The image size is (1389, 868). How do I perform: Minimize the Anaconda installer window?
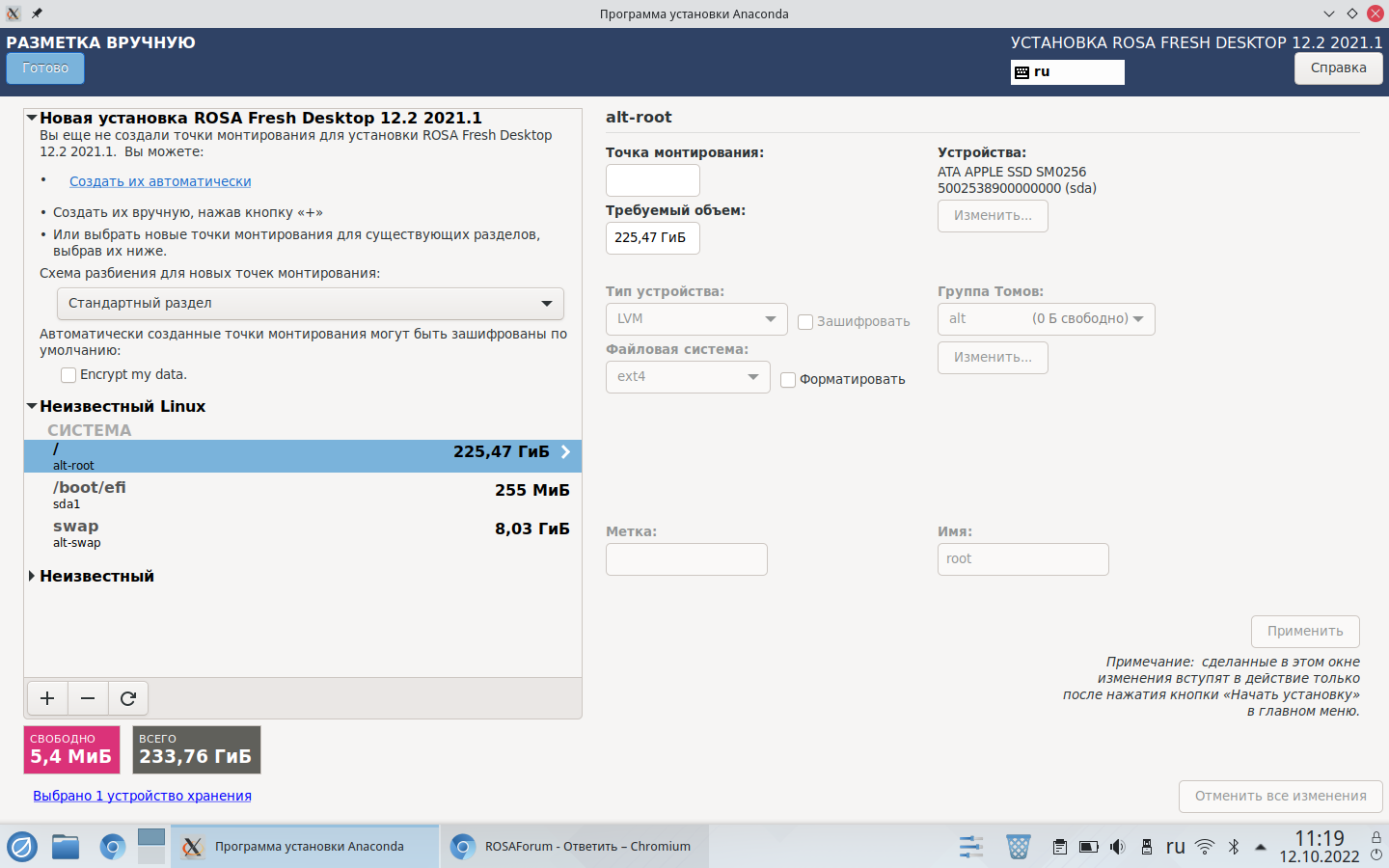pos(1329,14)
